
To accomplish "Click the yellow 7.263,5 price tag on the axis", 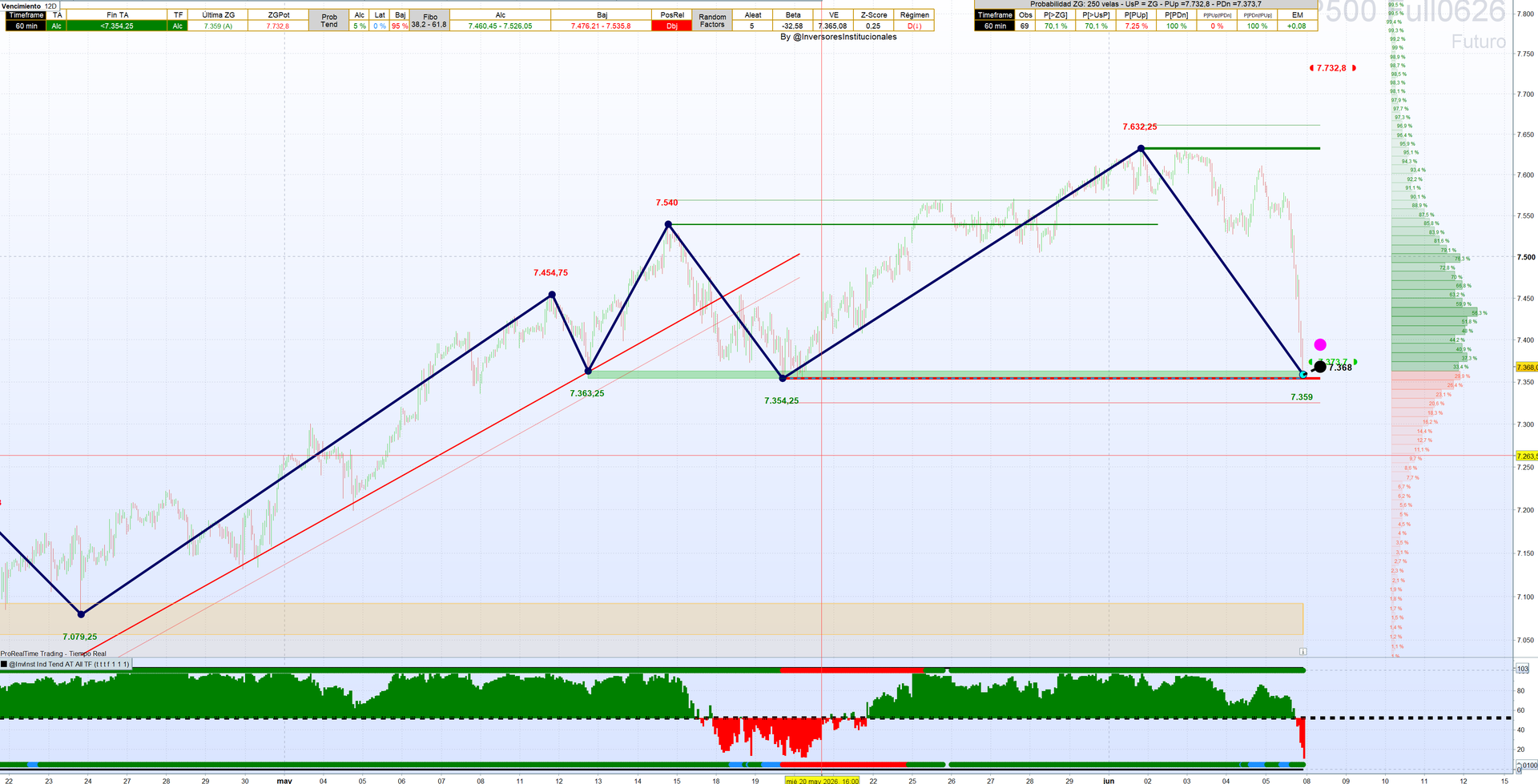I will click(1527, 456).
